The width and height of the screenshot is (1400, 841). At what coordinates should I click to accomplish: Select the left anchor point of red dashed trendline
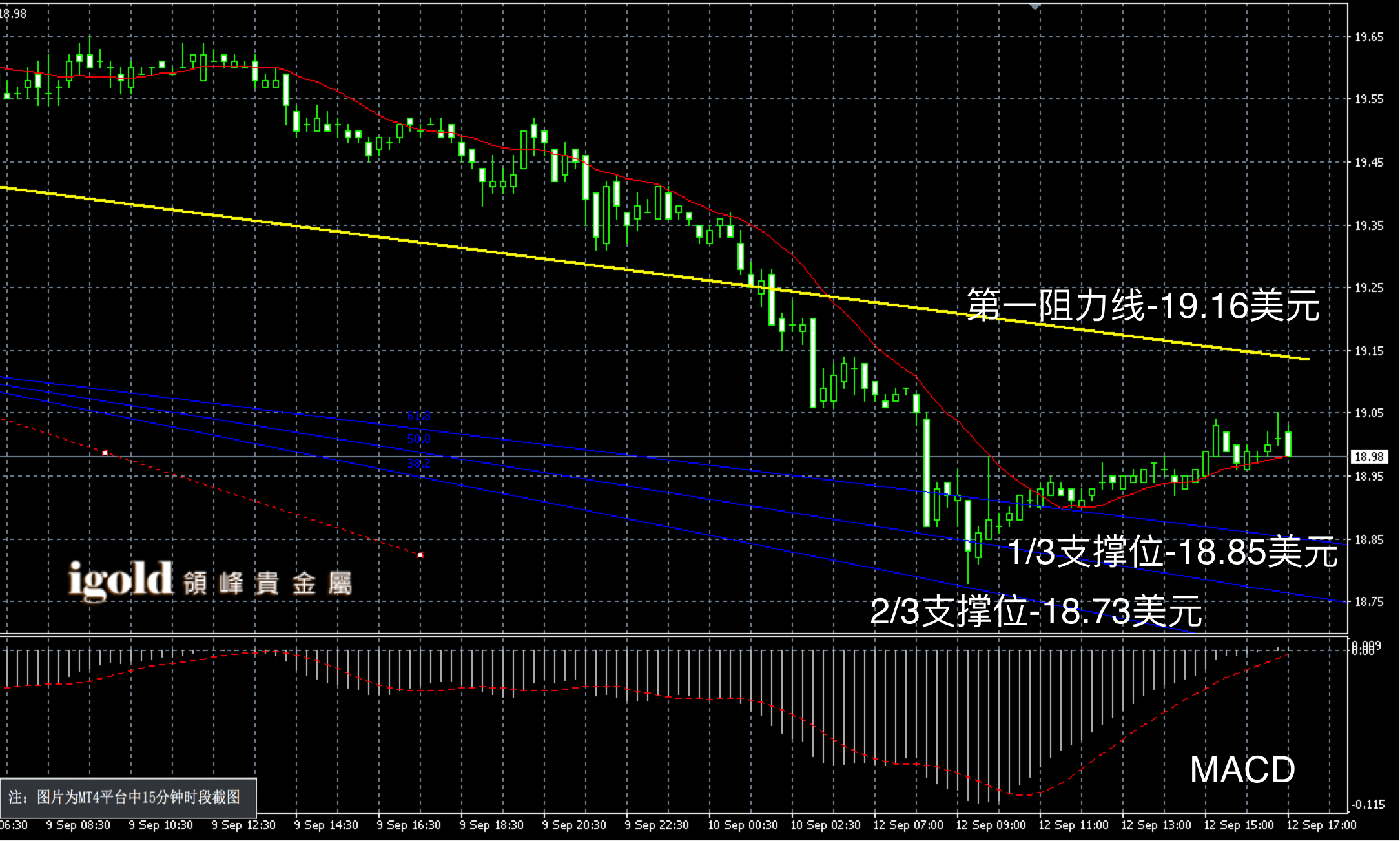click(105, 453)
